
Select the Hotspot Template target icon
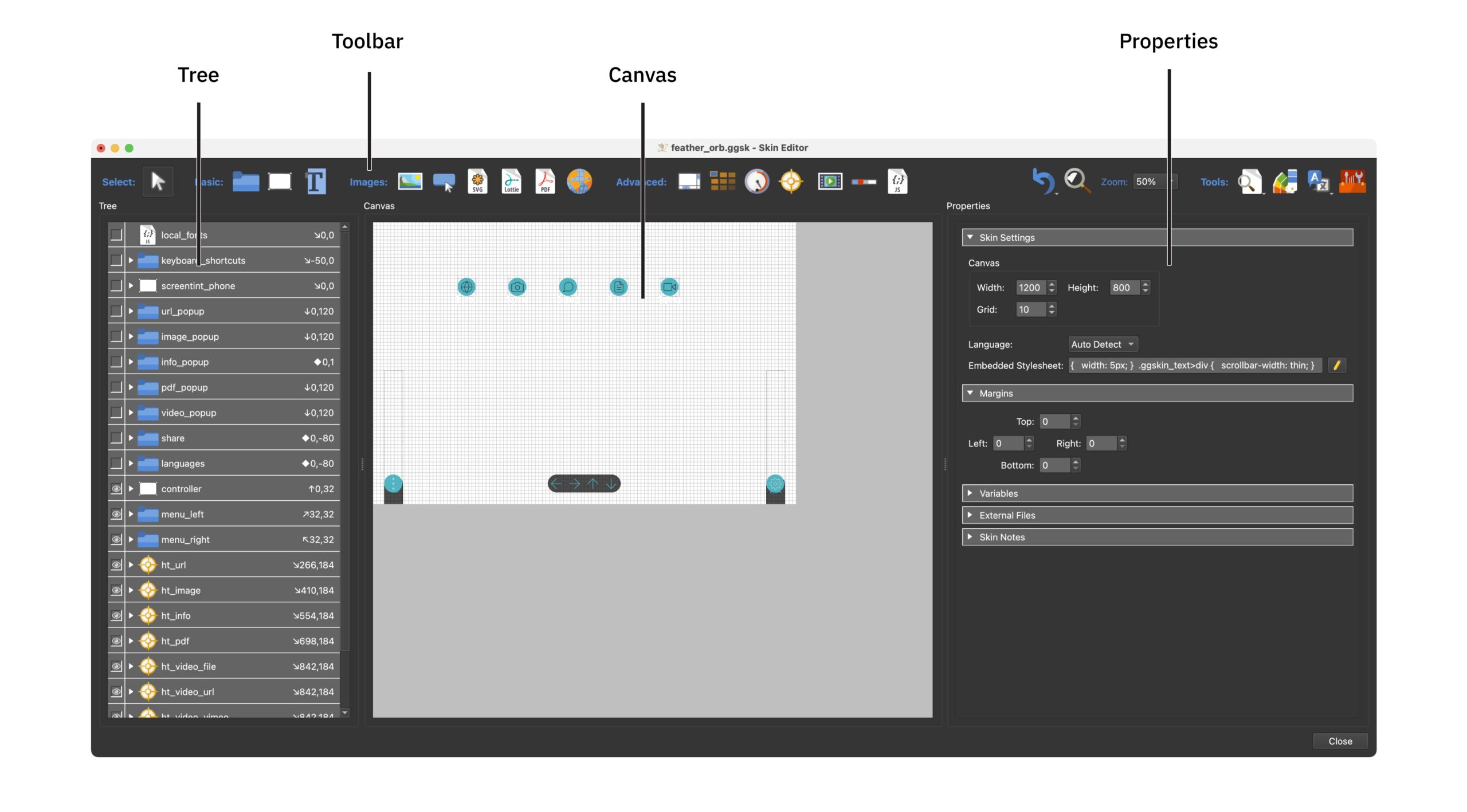point(791,182)
